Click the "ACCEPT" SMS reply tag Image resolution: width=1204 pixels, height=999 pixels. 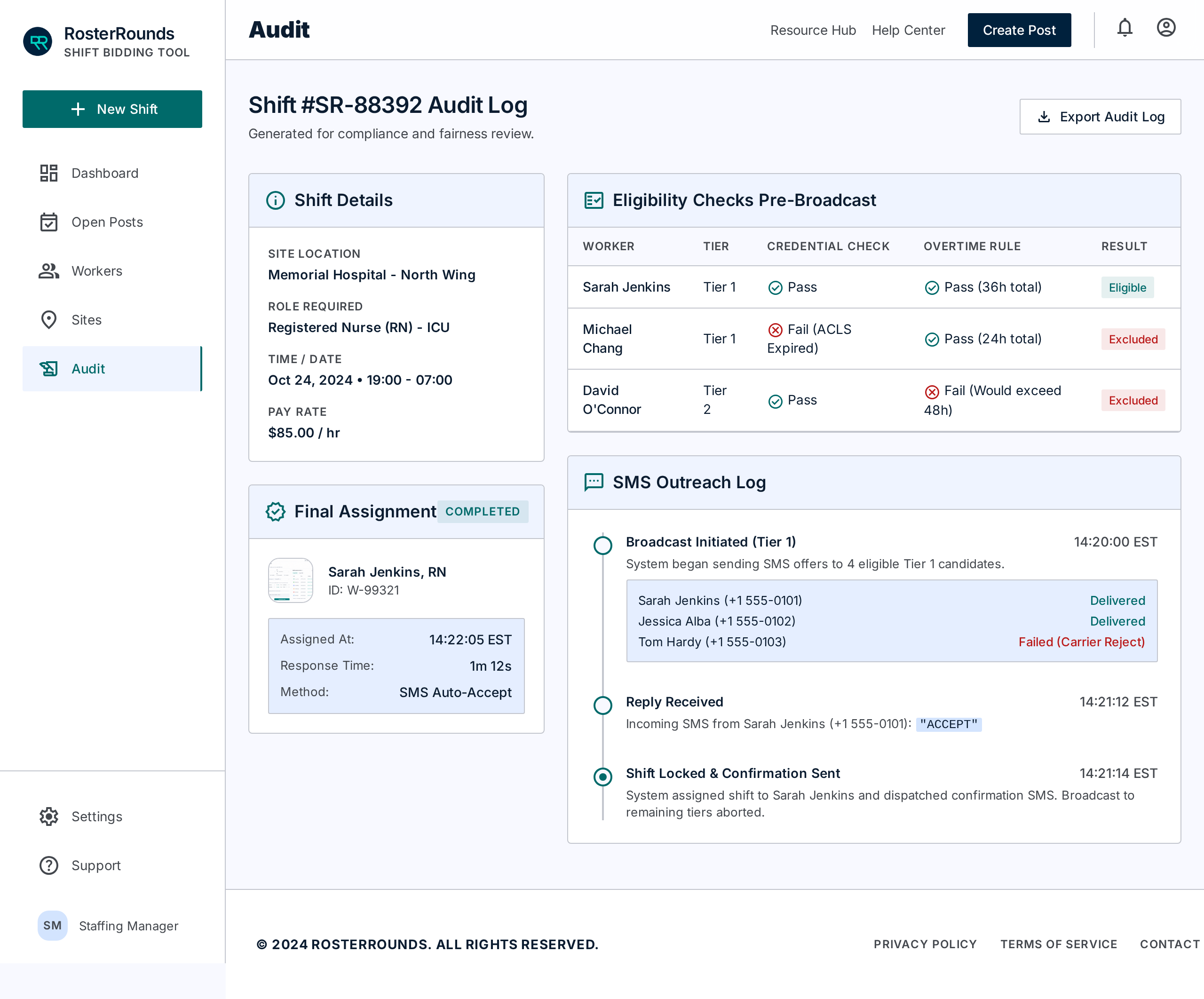[x=948, y=724]
